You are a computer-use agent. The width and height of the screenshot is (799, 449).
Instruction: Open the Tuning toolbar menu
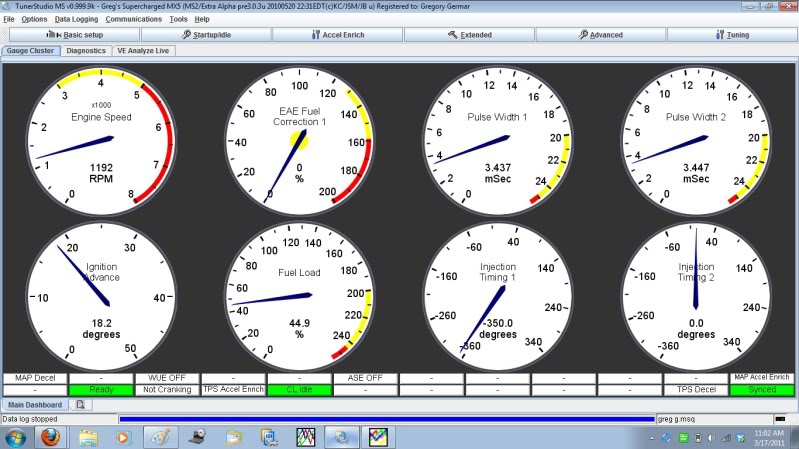click(732, 35)
